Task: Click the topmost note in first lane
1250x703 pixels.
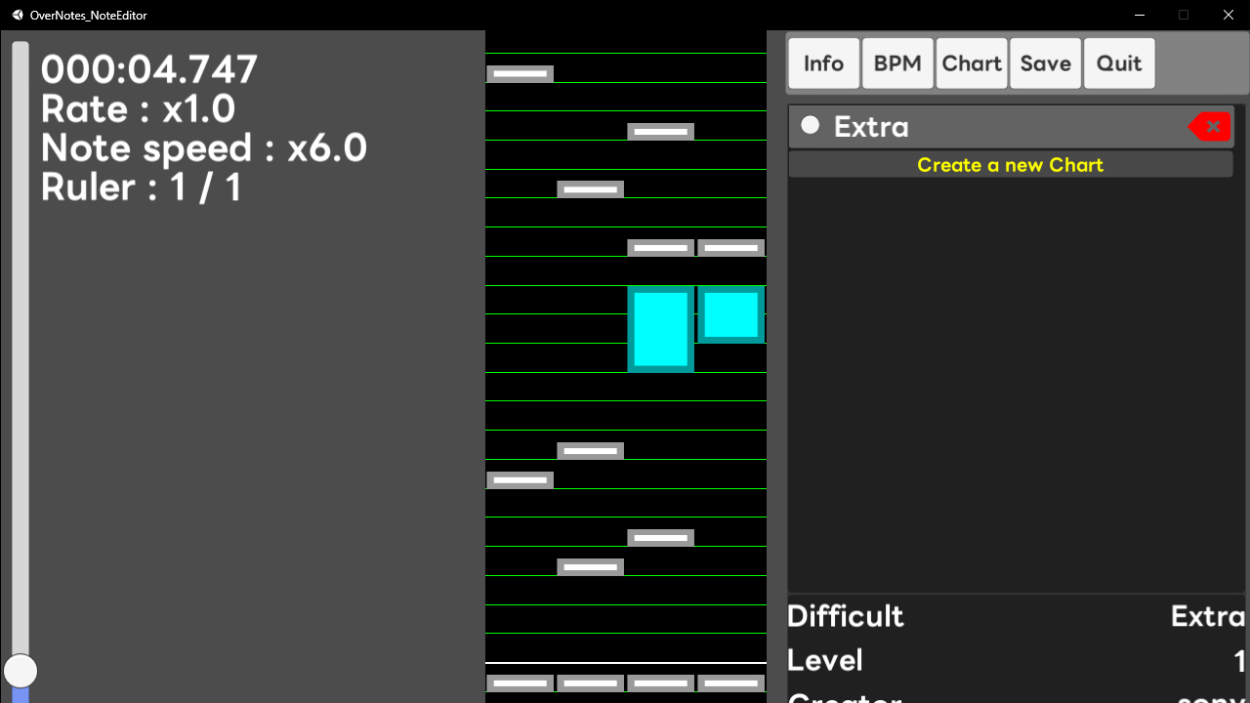Action: pyautogui.click(x=520, y=73)
